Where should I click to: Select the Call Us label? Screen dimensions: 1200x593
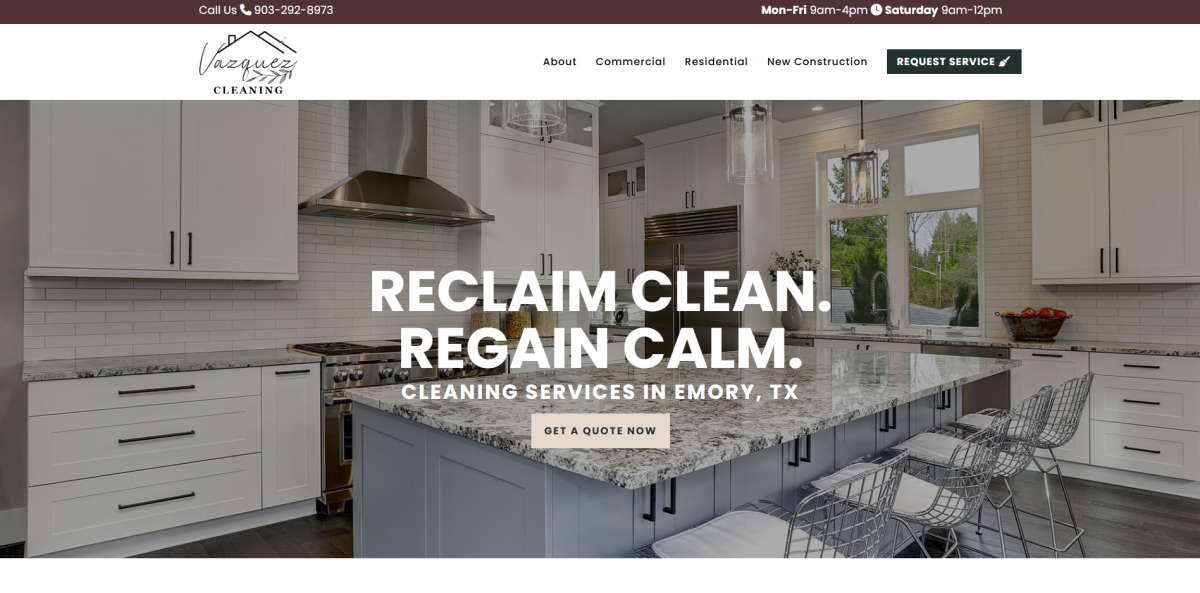pos(218,10)
